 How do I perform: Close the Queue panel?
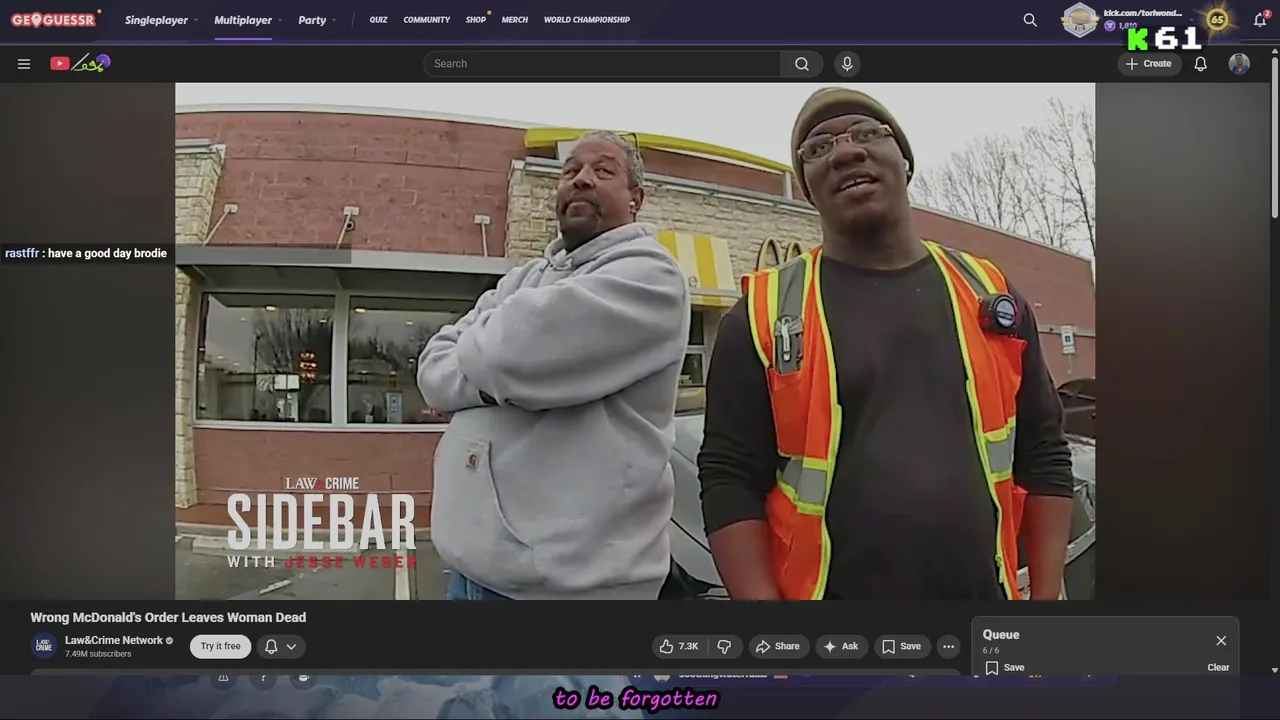(1221, 641)
